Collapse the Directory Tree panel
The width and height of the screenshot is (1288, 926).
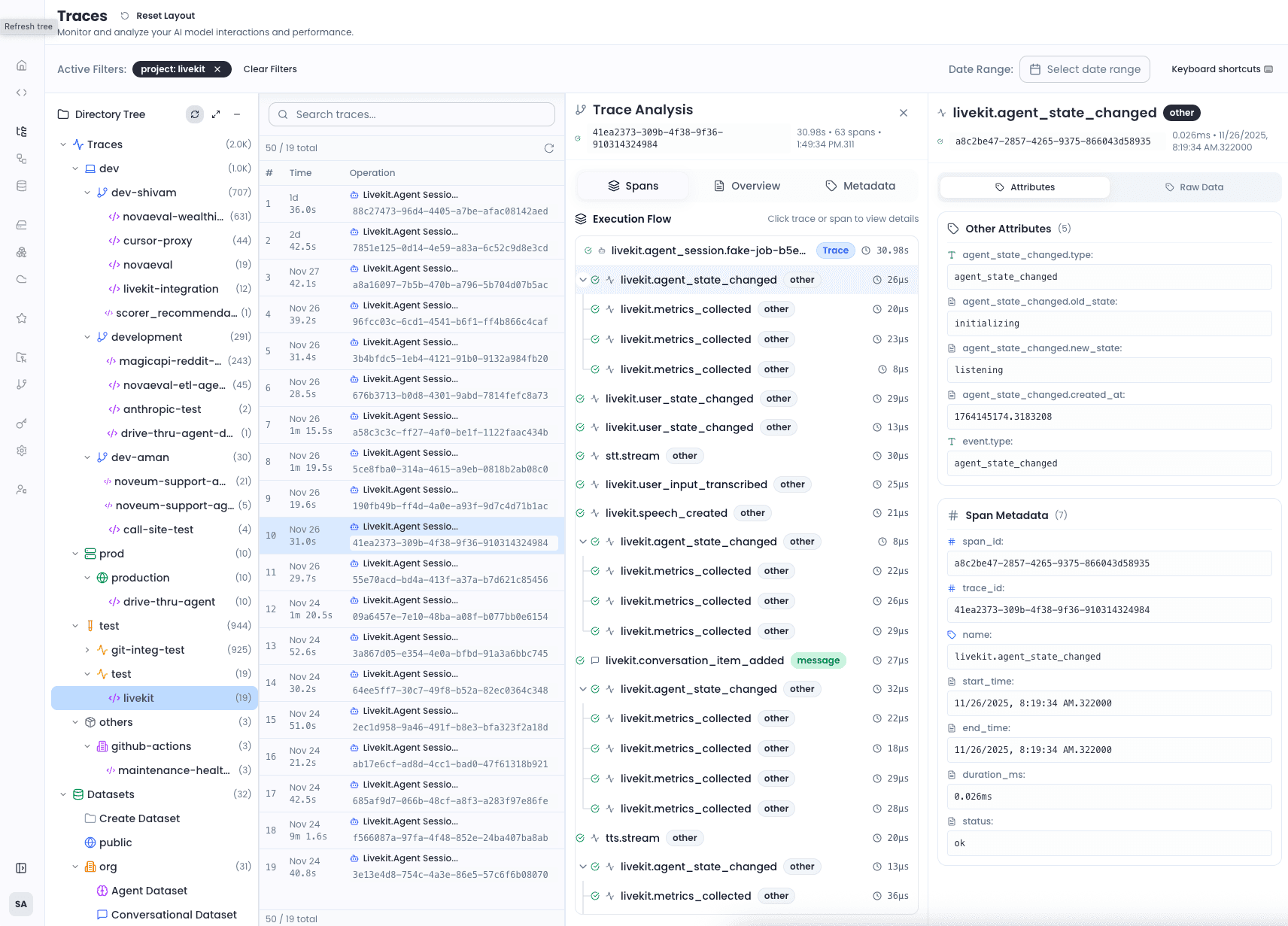(x=237, y=114)
